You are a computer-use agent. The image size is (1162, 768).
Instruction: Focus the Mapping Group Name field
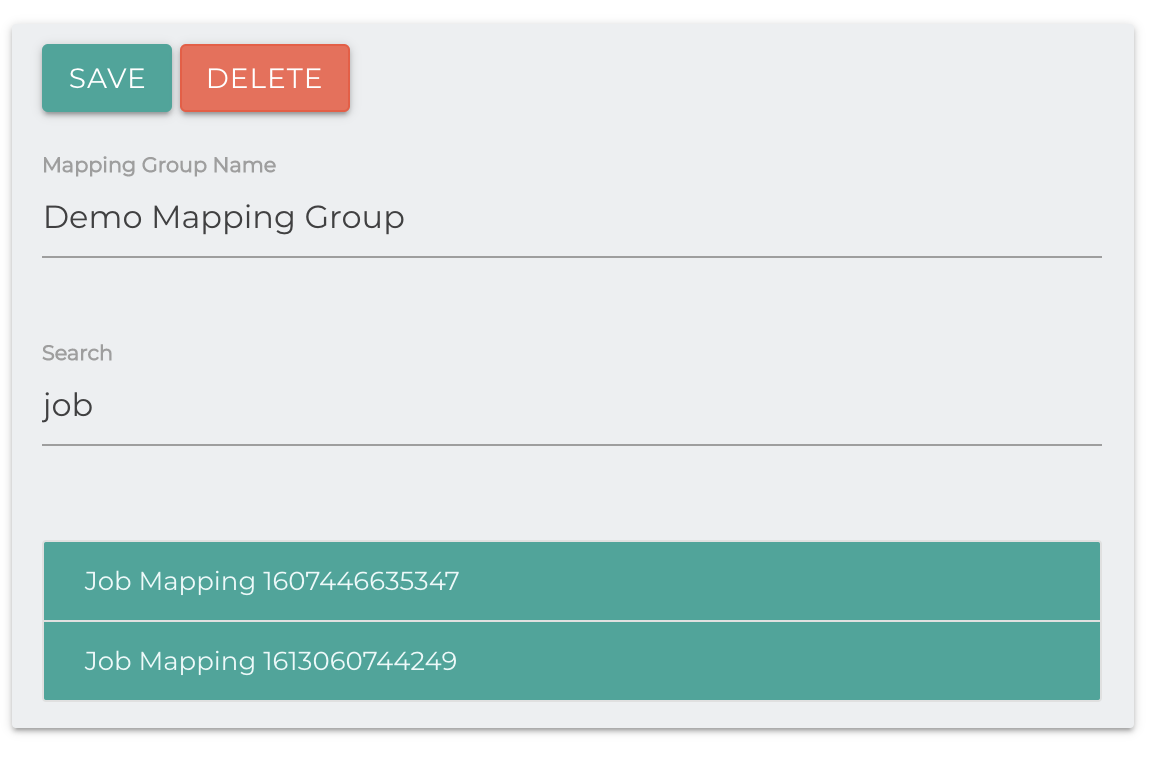571,218
